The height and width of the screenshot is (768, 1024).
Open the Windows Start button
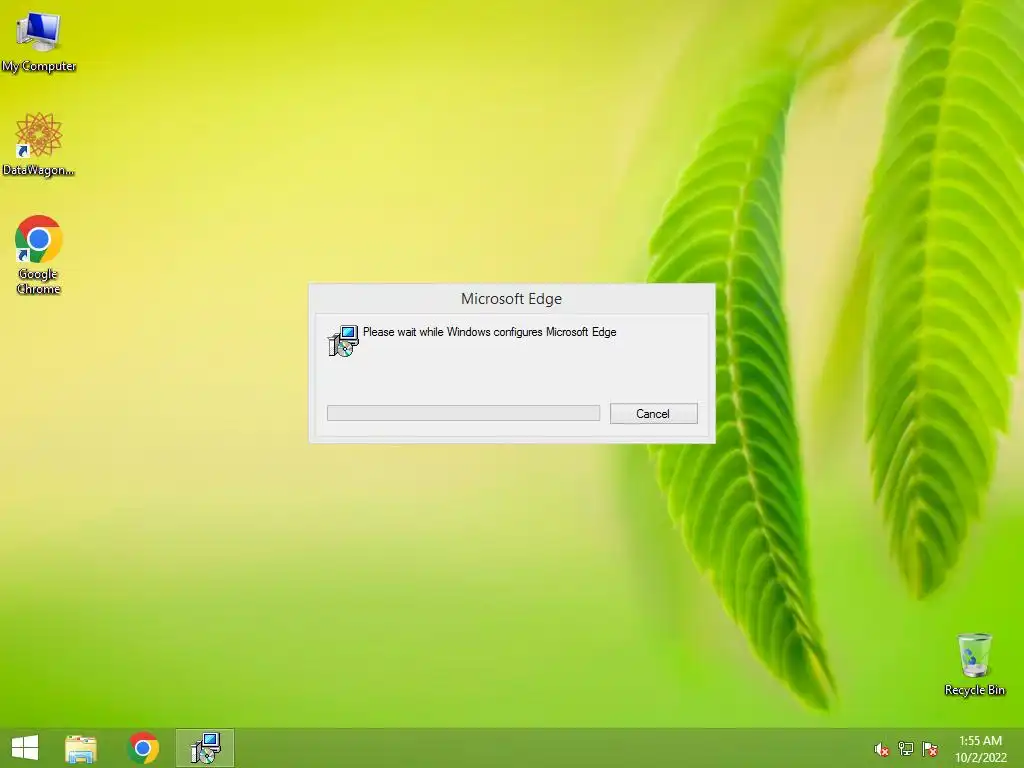[25, 748]
